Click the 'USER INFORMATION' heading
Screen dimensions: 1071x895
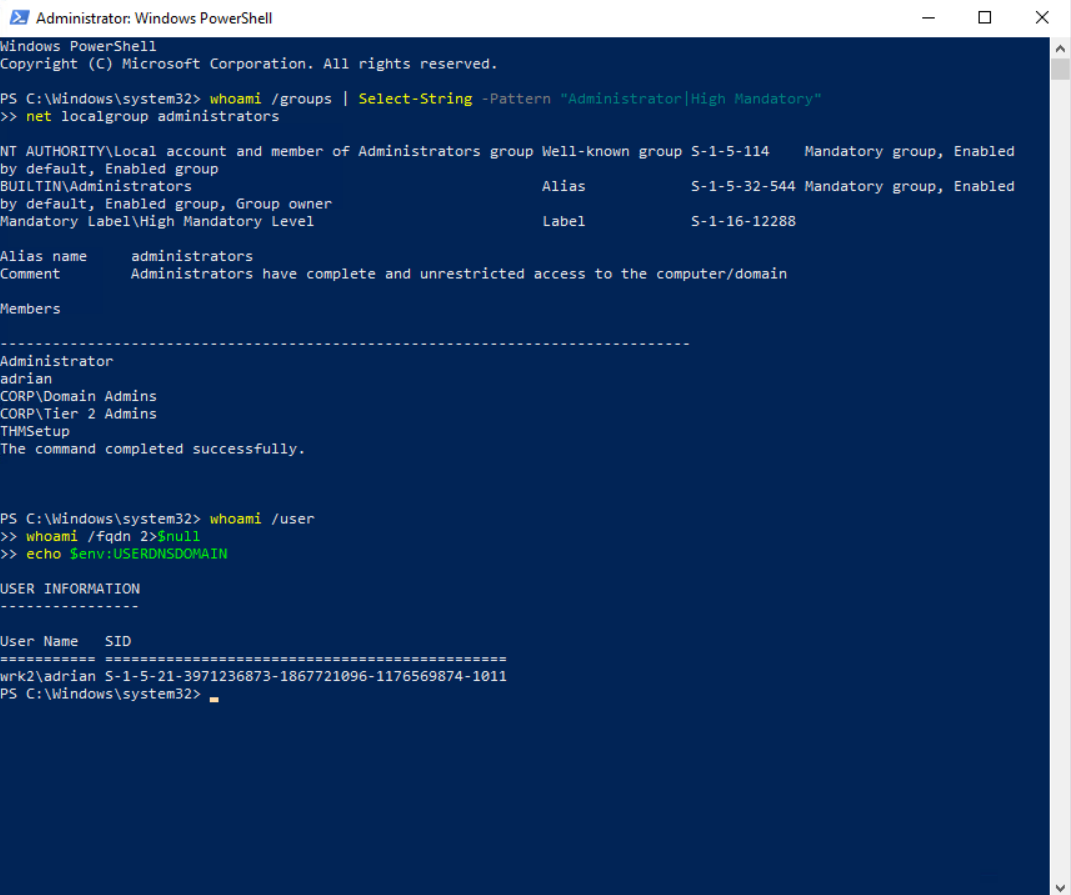tap(70, 589)
